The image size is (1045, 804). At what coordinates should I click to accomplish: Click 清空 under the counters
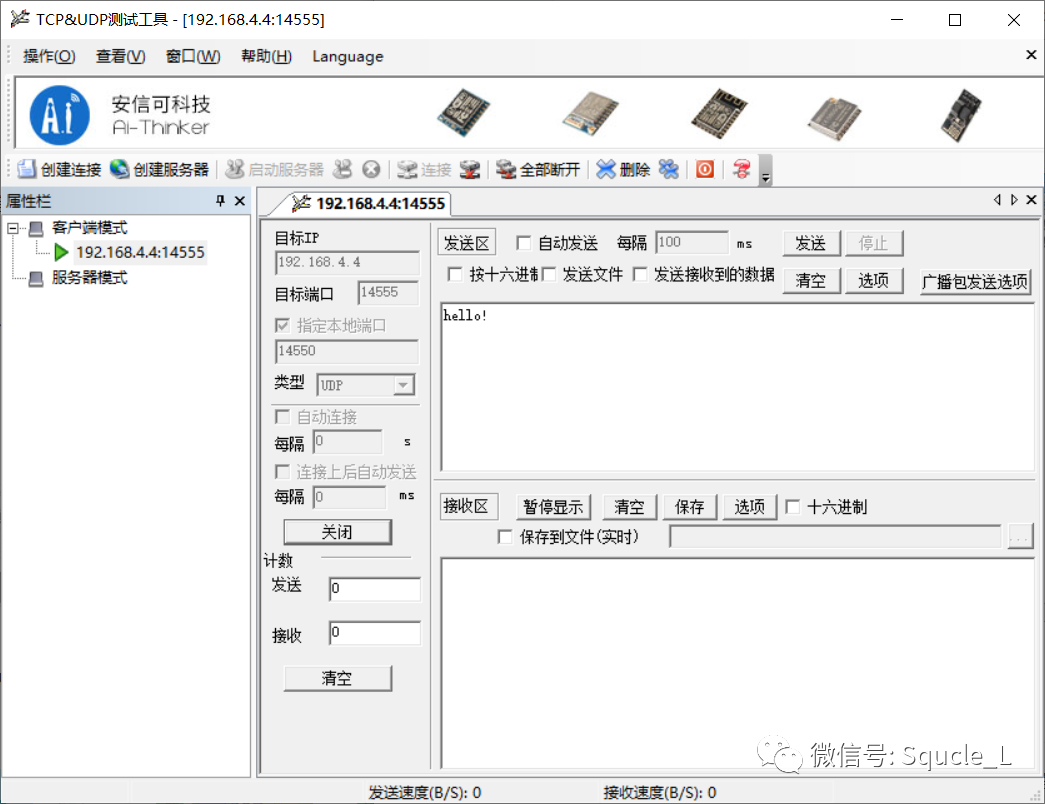(x=337, y=678)
